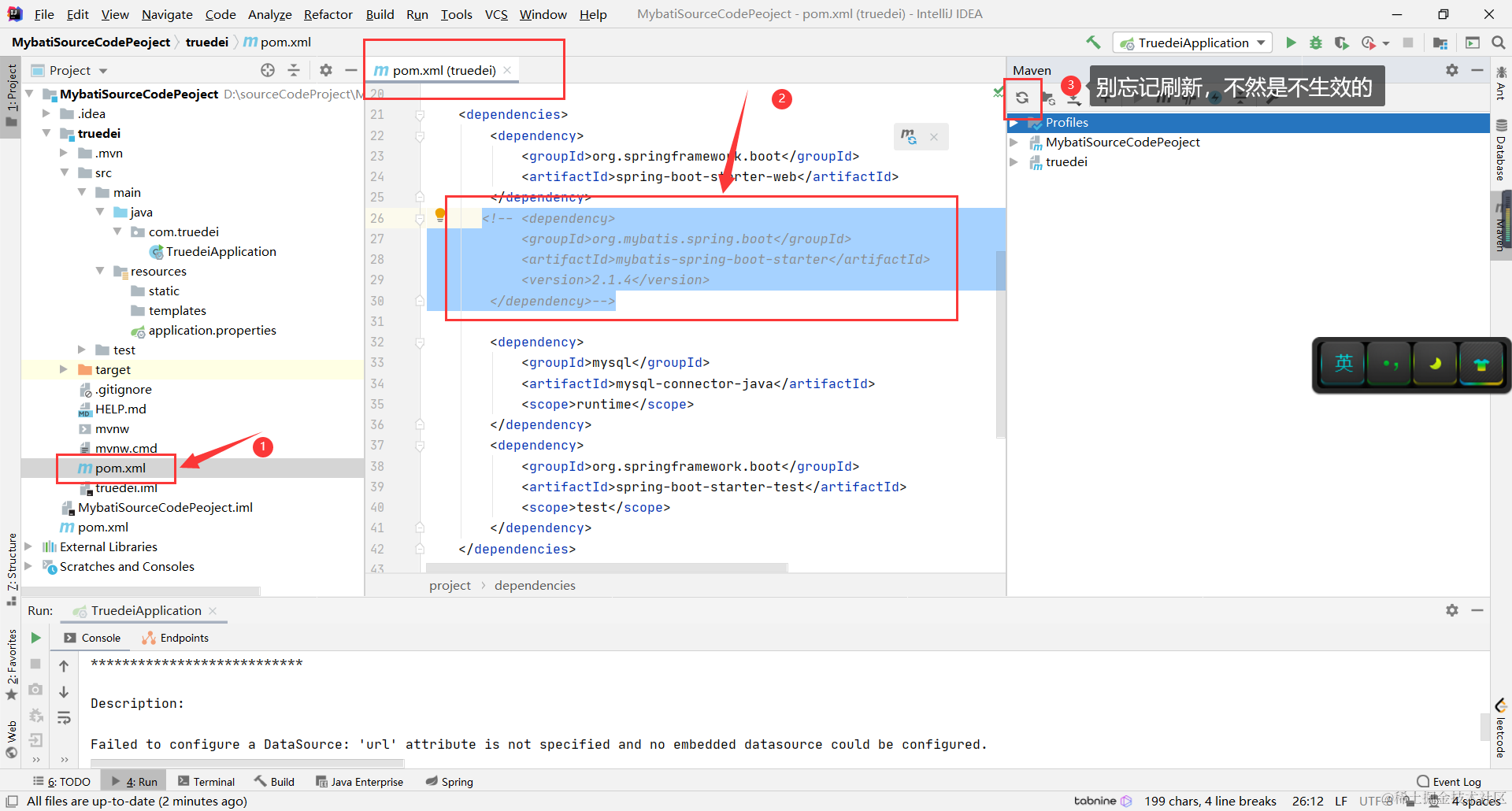Image resolution: width=1512 pixels, height=811 pixels.
Task: Open the 6: TODO tool window
Action: (62, 782)
